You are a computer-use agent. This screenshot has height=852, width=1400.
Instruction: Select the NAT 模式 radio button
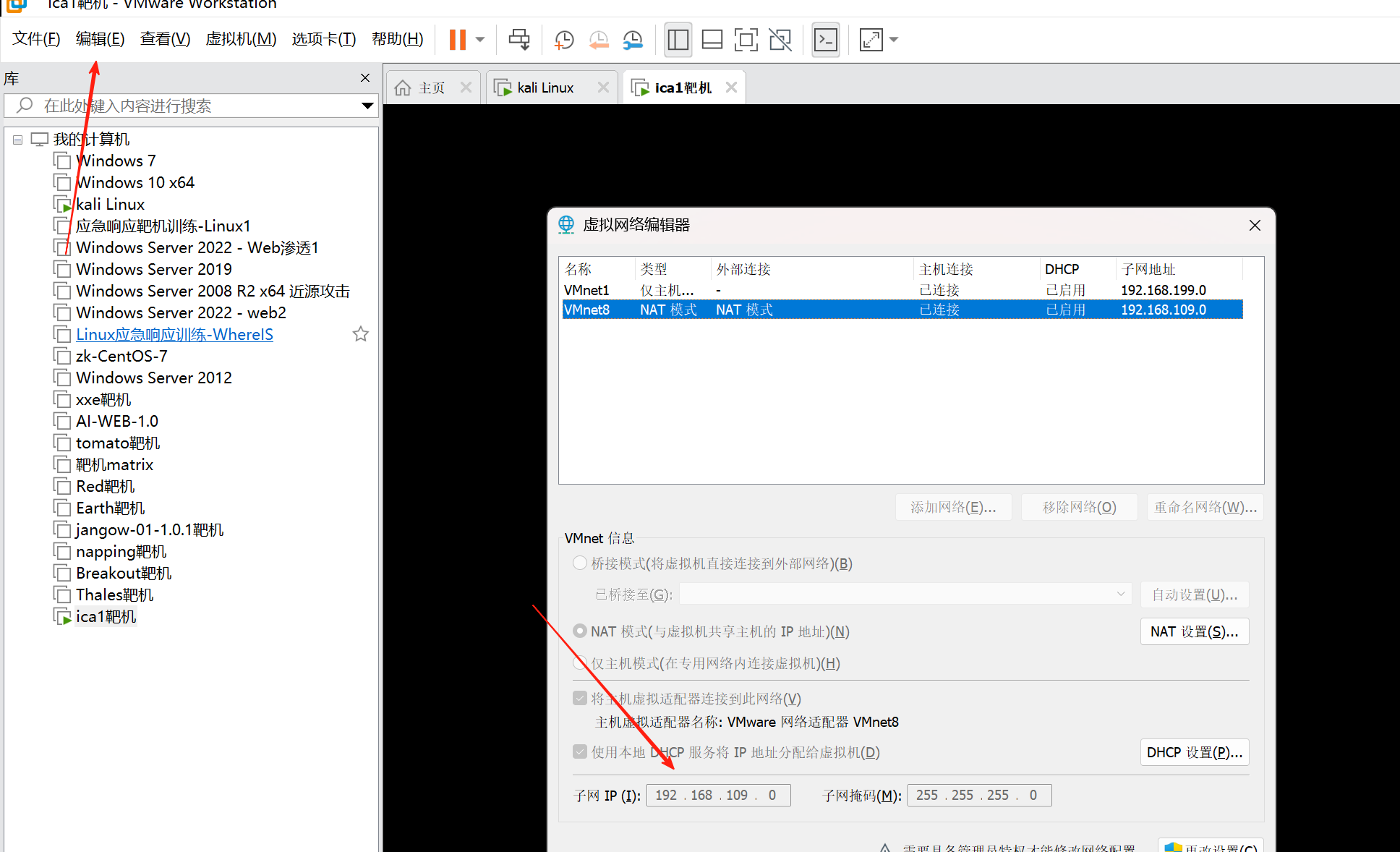click(x=579, y=631)
